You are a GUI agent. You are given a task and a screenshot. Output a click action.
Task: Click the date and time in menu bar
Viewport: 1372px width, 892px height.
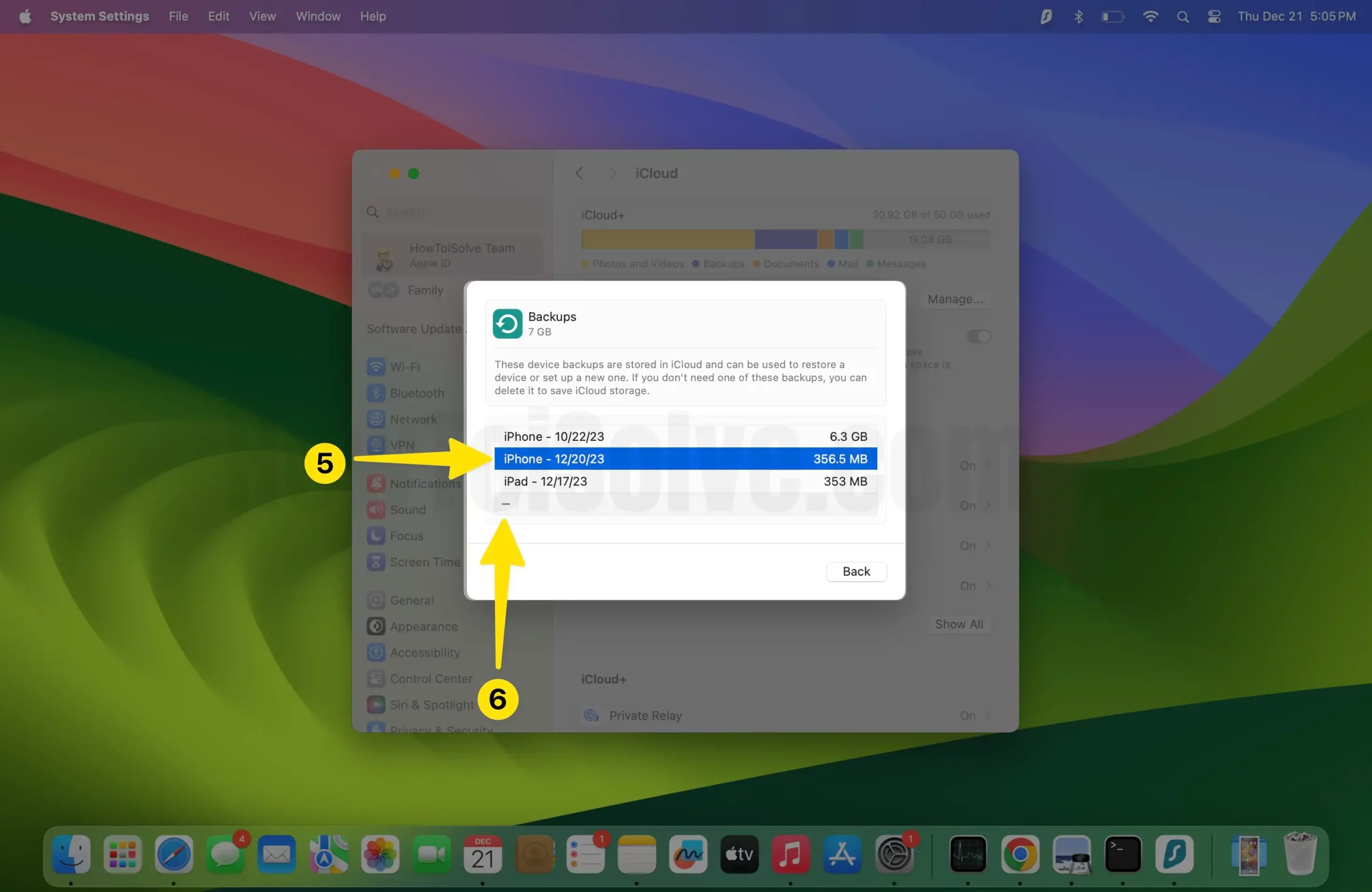click(1296, 16)
